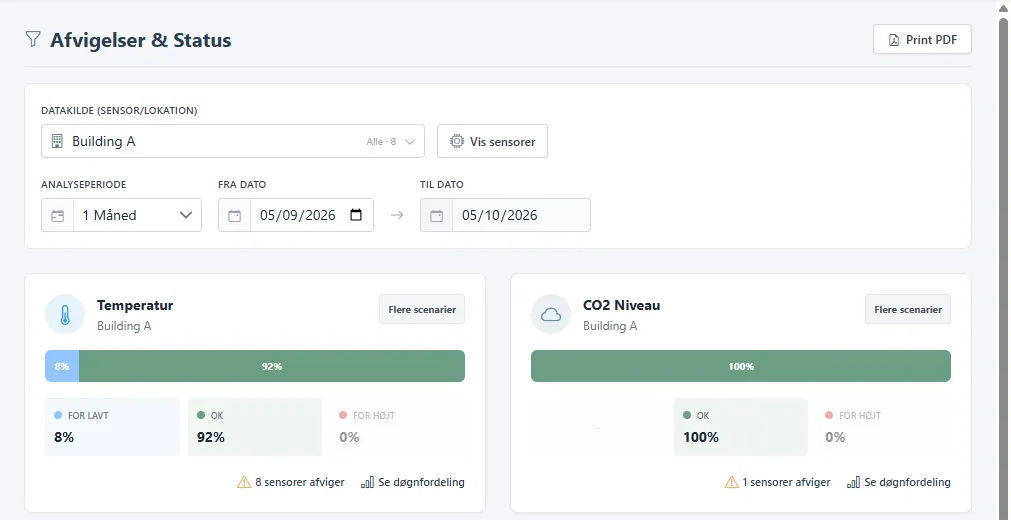Open the date picker icon in Fra dato
The height and width of the screenshot is (520, 1011).
pos(356,215)
